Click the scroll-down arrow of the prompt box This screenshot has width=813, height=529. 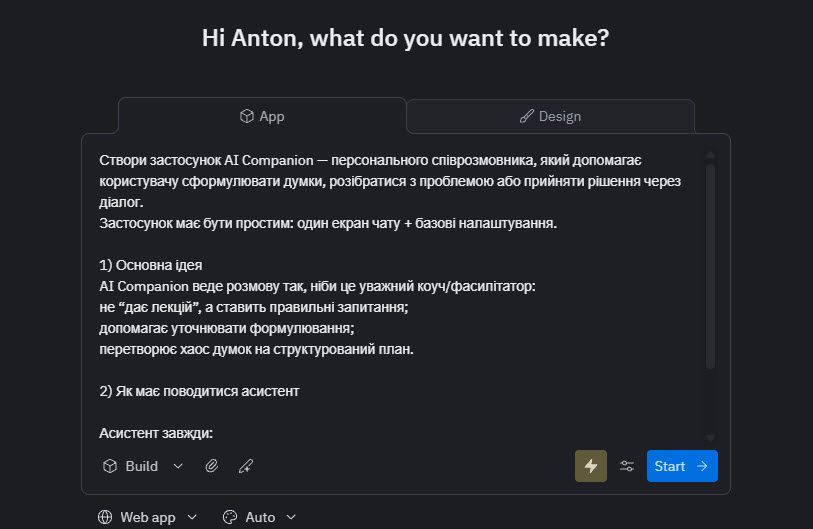click(710, 438)
